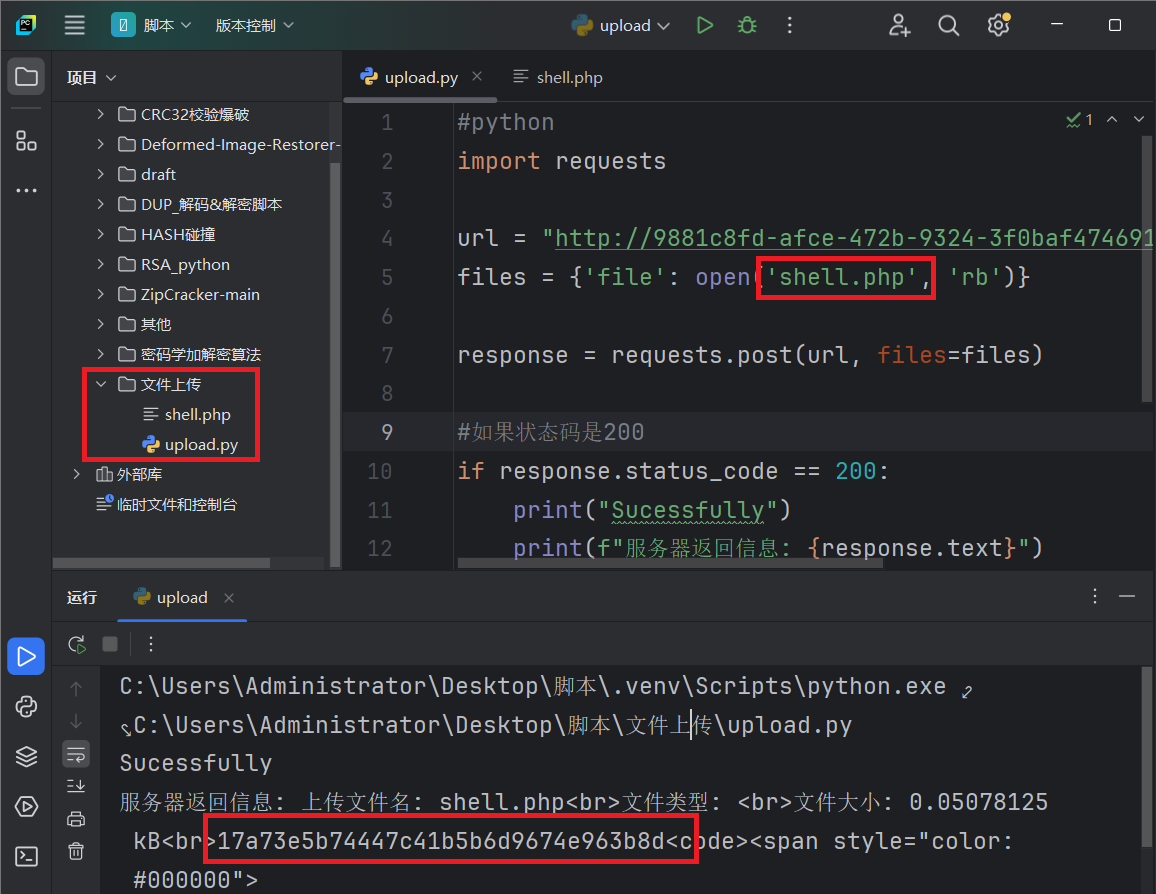Click the upload.py path in console output

[x=492, y=725]
